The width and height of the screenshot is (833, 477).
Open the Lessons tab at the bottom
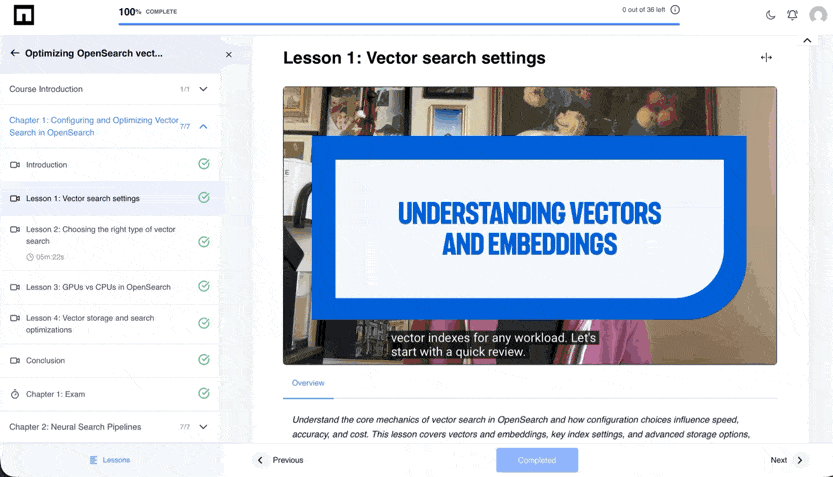110,460
